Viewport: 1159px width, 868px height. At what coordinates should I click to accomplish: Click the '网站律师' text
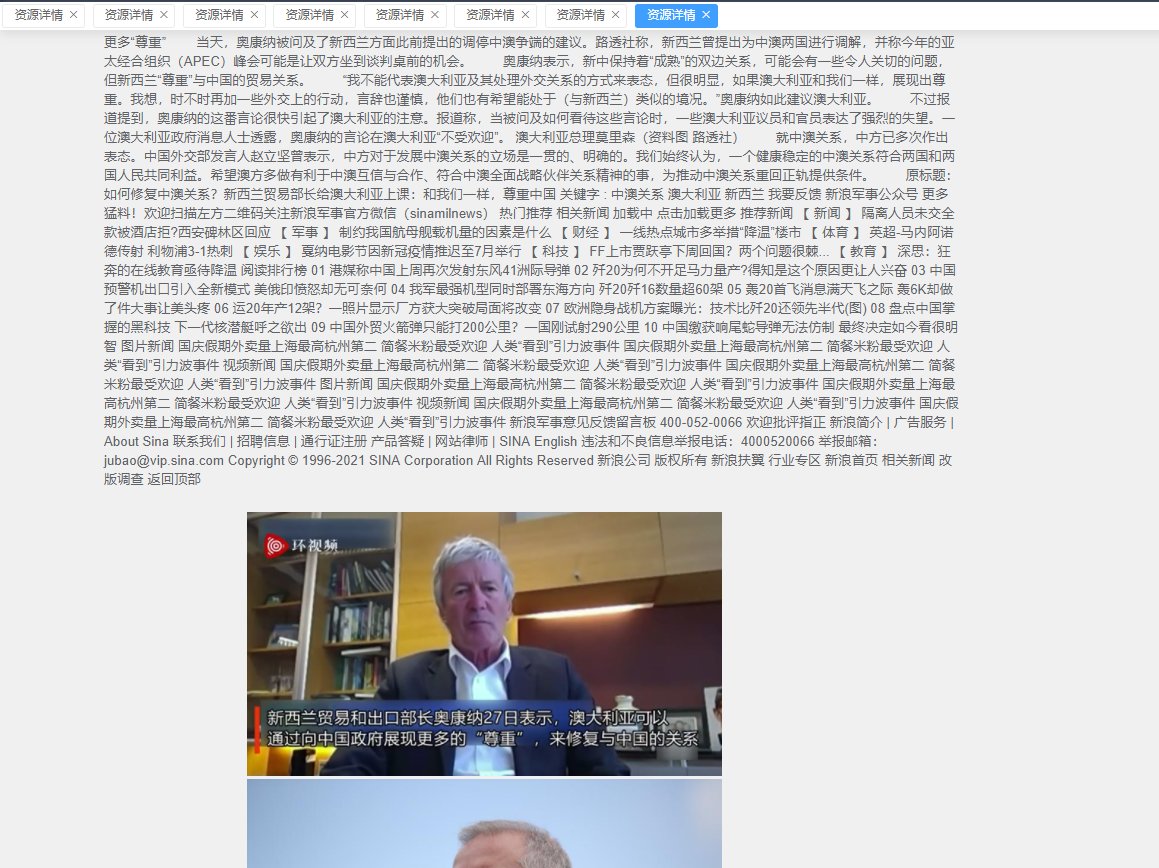[461, 441]
